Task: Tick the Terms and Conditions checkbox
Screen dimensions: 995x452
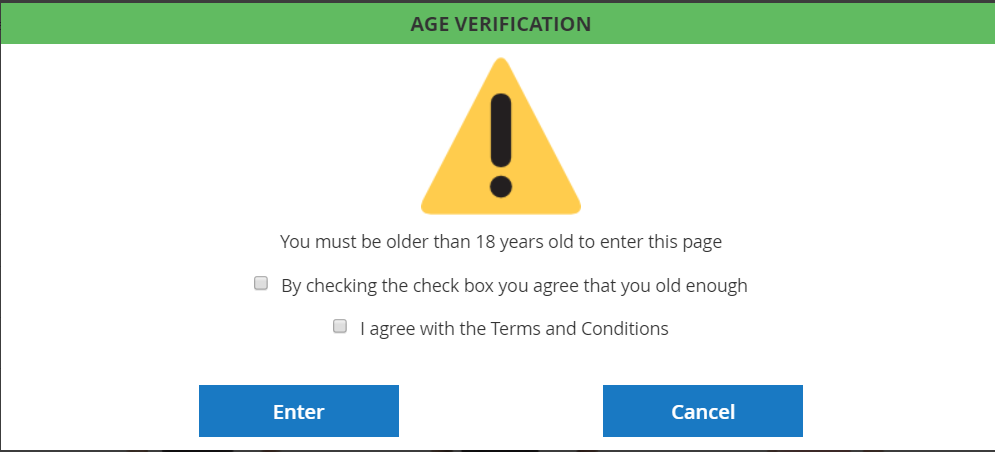Action: click(340, 326)
